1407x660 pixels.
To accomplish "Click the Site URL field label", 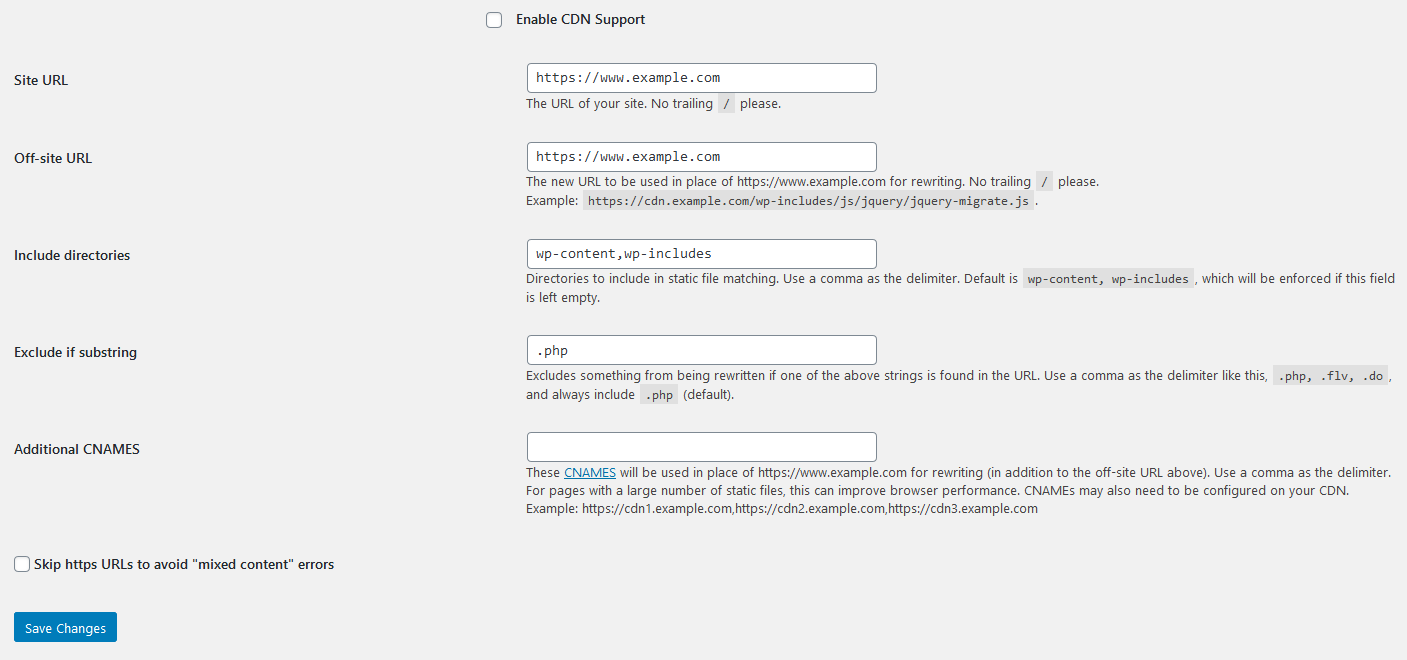I will click(x=41, y=80).
